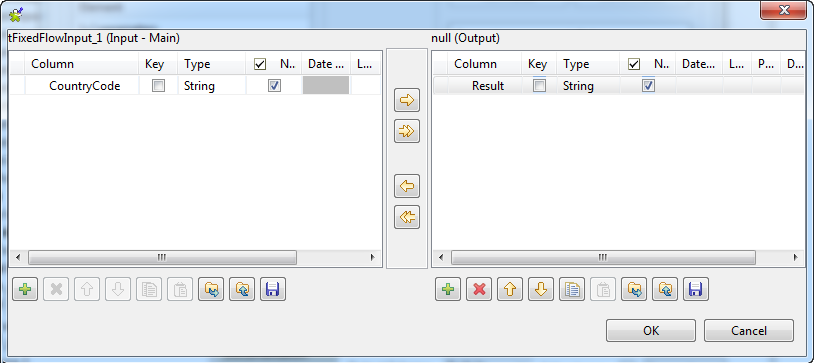Image resolution: width=814 pixels, height=363 pixels.
Task: Open the Type cell String for CountryCode
Action: point(212,86)
